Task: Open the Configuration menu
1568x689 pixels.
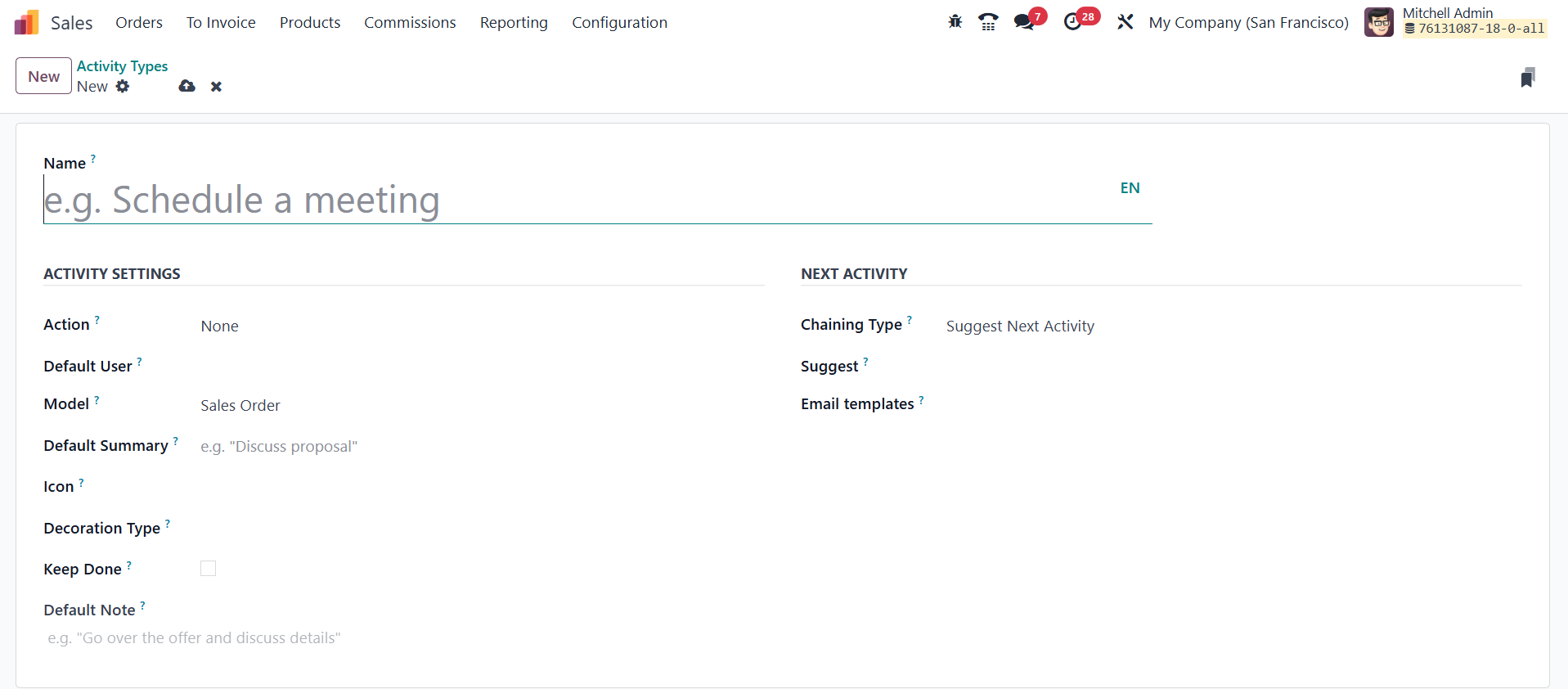Action: click(619, 22)
